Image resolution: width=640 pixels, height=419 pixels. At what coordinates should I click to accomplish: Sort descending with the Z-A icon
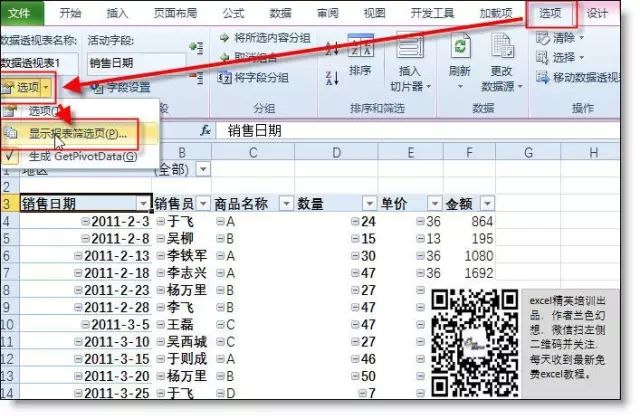pos(332,78)
